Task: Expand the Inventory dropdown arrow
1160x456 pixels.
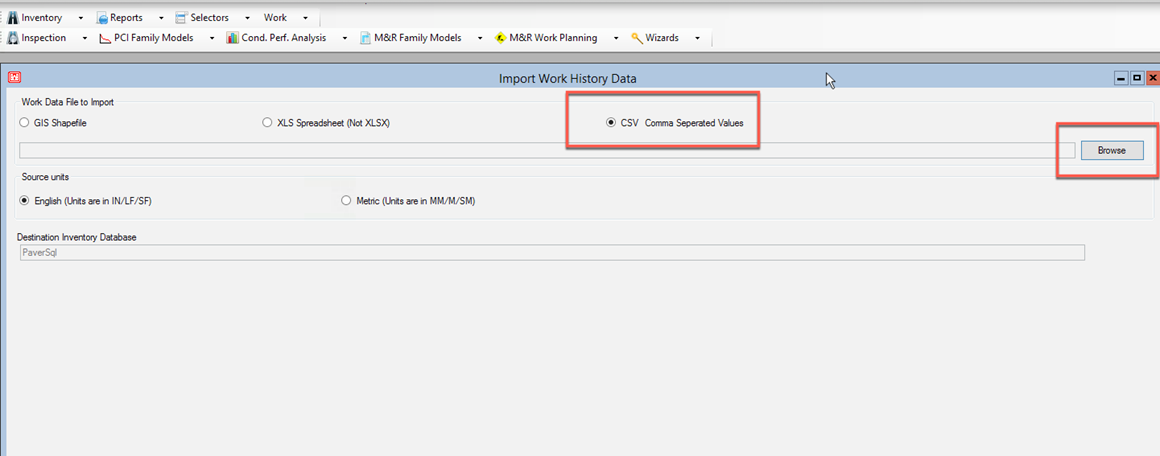Action: (81, 18)
